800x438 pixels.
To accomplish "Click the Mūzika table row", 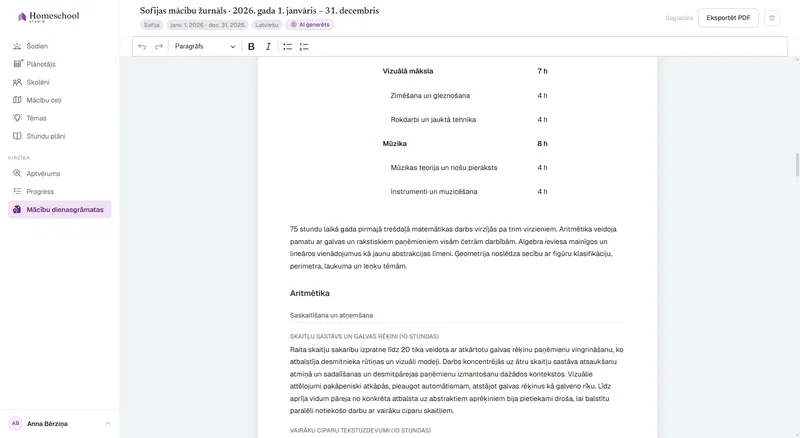I will coord(465,143).
